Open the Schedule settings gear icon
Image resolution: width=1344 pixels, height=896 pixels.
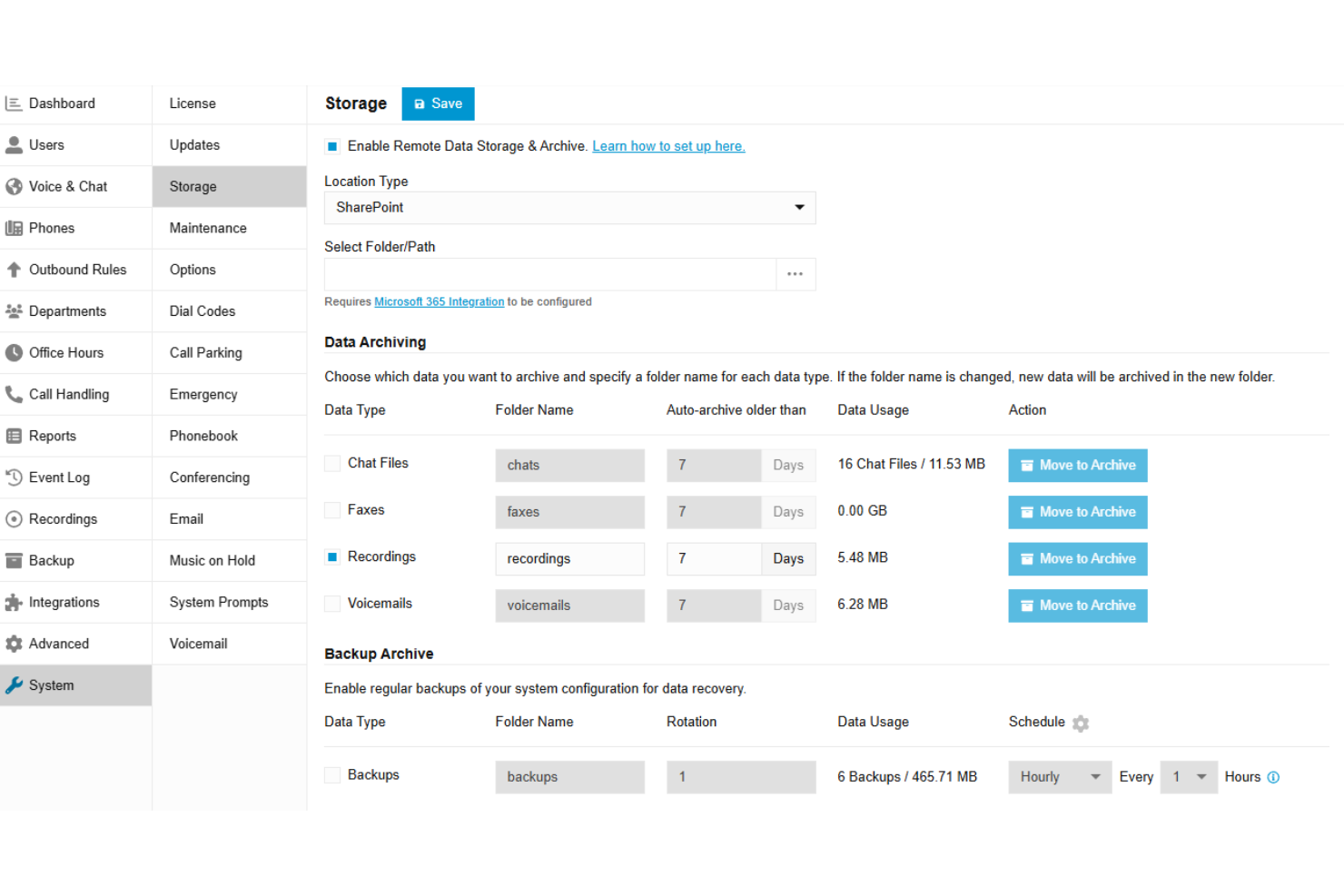[x=1080, y=723]
